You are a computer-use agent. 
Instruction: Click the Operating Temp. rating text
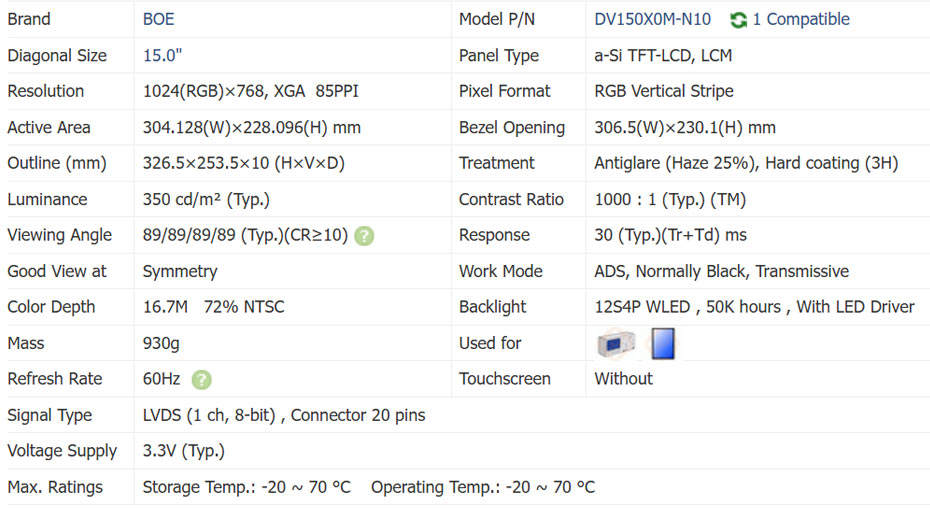(482, 487)
